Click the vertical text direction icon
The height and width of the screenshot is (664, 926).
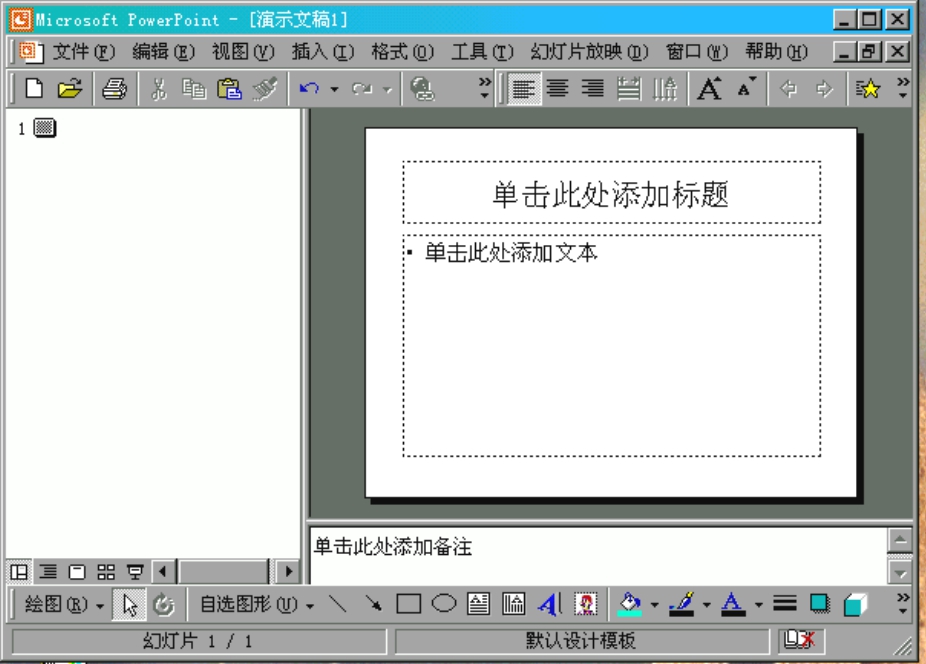coord(665,89)
